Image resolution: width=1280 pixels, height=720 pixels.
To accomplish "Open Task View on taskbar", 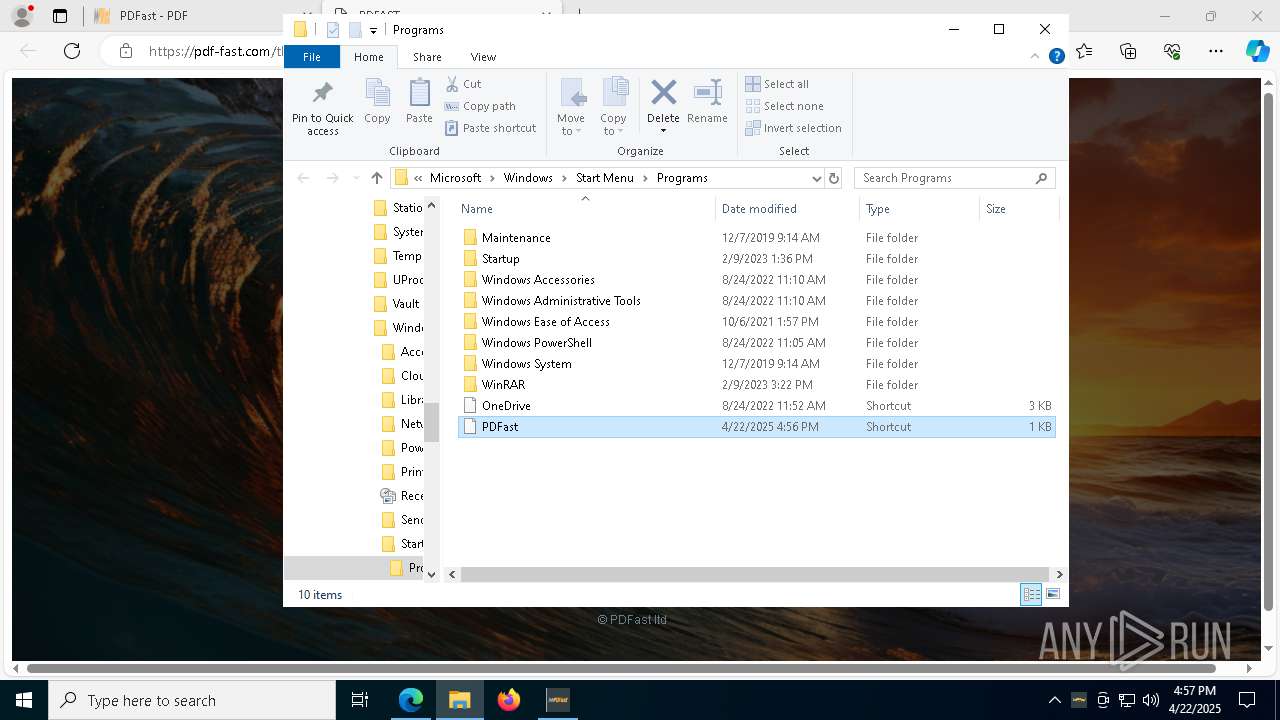I will 360,700.
